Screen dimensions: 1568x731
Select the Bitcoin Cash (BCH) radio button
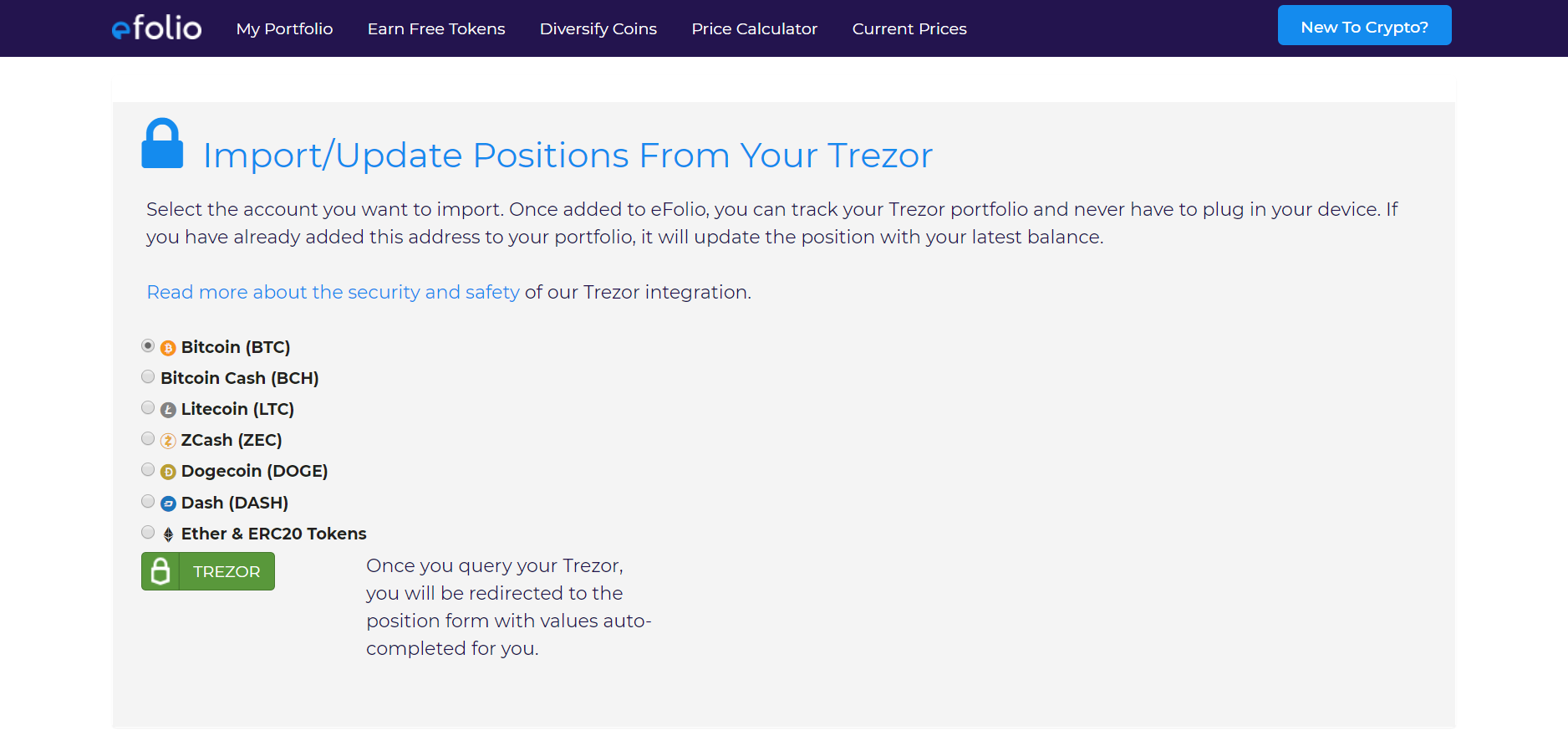[148, 376]
